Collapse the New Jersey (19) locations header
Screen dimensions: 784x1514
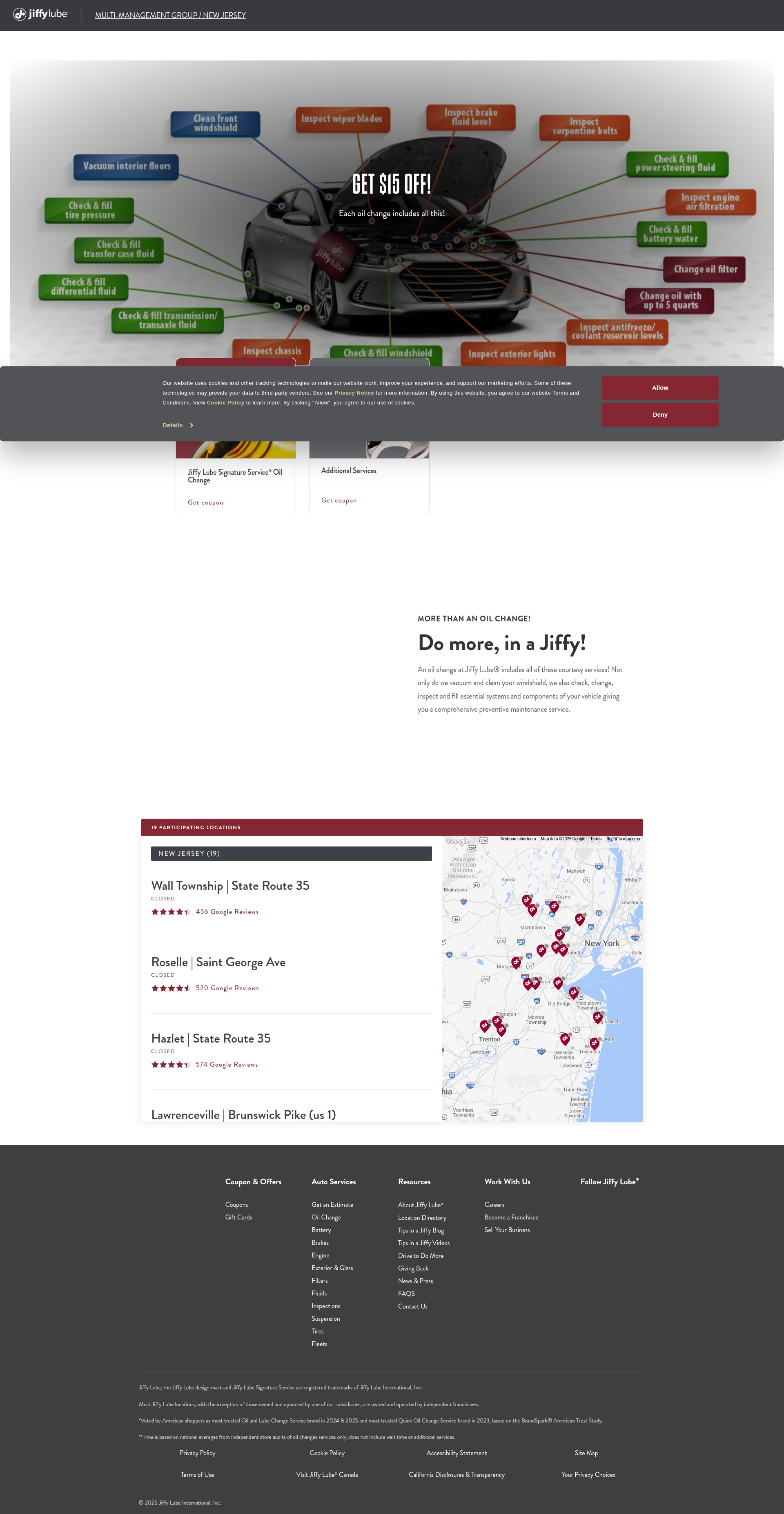tap(291, 853)
